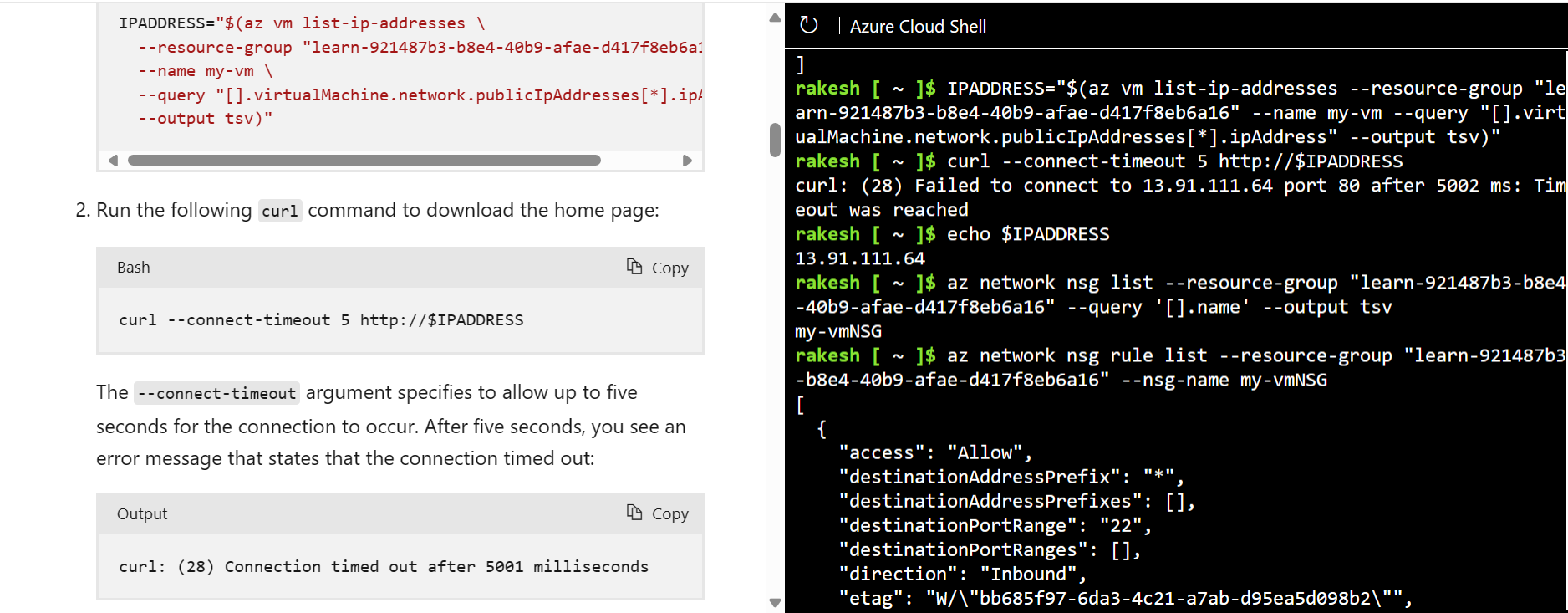
Task: Click the inline '--connect-timeout' code text
Action: (217, 393)
